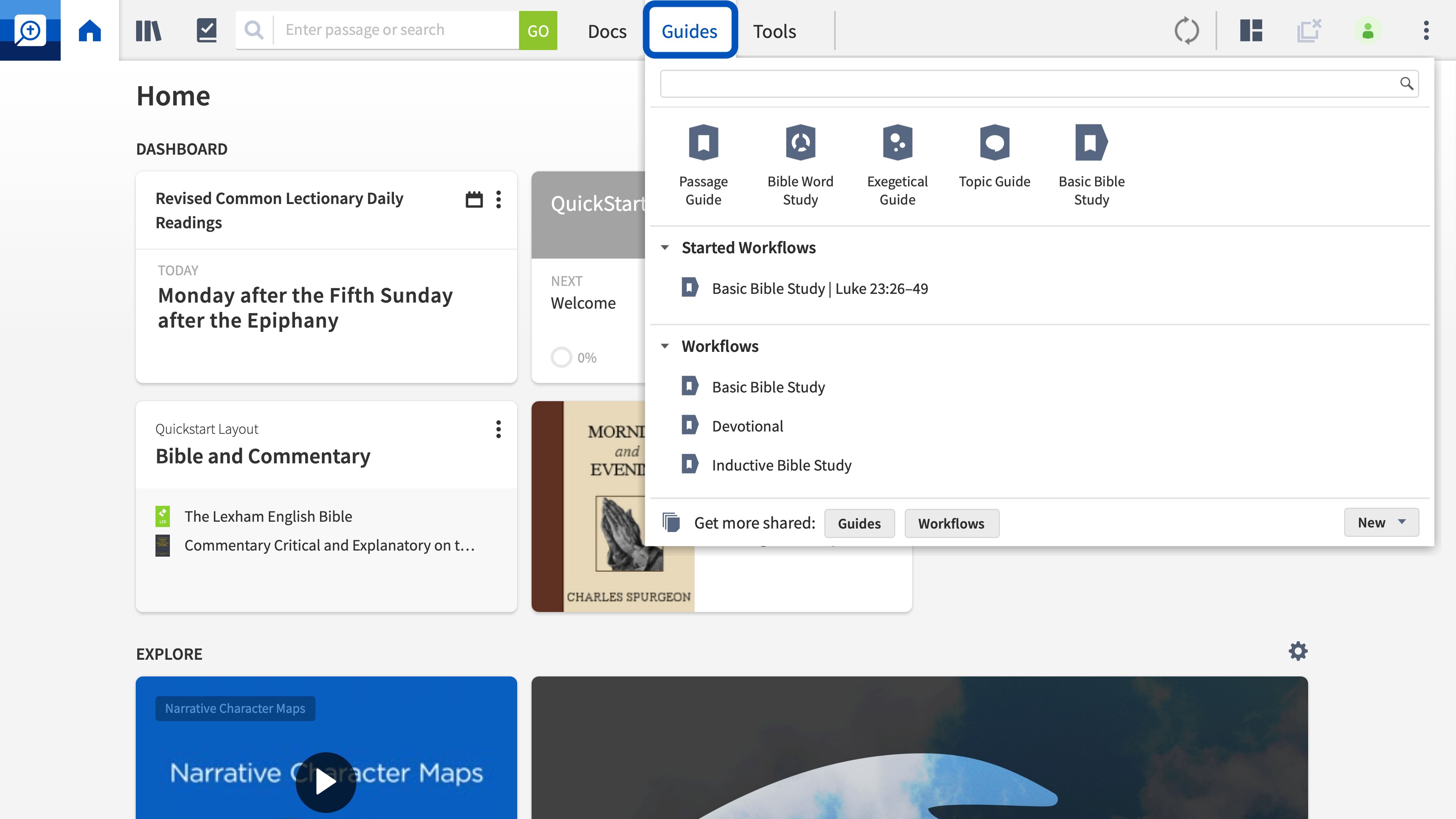
Task: Click the sync refresh icon
Action: click(1186, 30)
